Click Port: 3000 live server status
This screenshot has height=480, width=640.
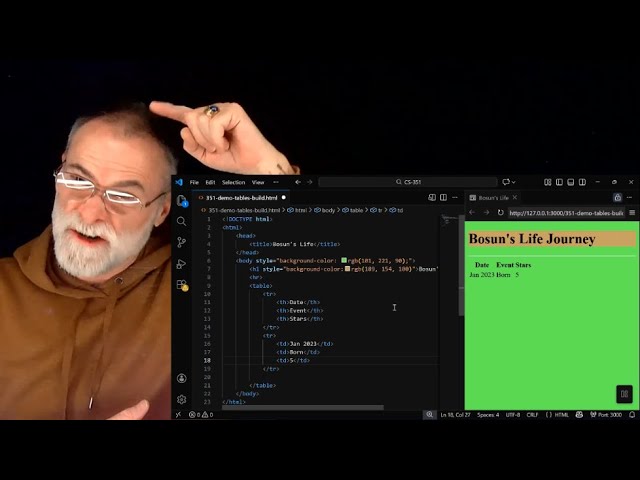tap(606, 415)
